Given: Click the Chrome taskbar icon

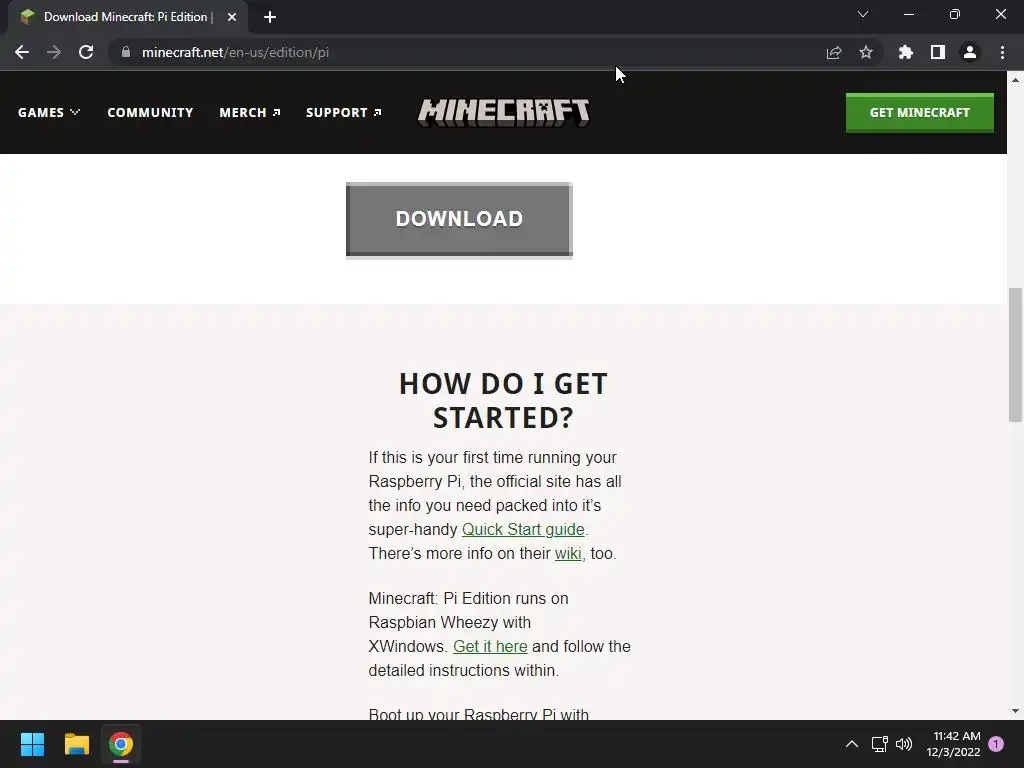Looking at the screenshot, I should [121, 744].
